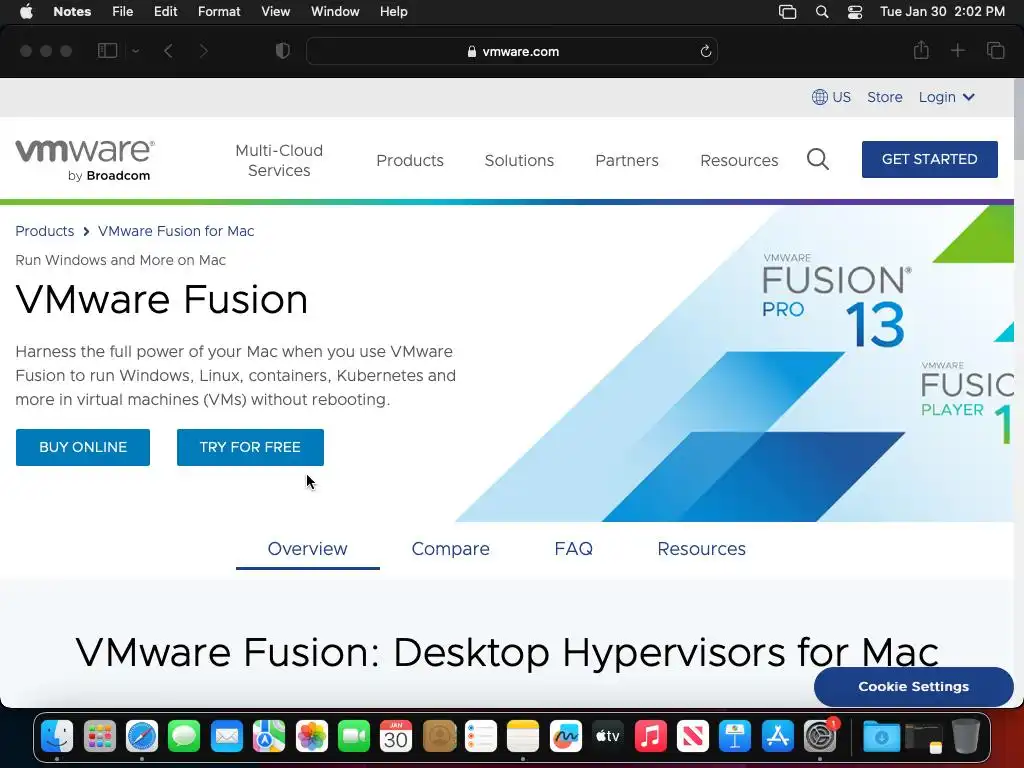The height and width of the screenshot is (768, 1024).
Task: Open Launchpad from the Dock
Action: [x=100, y=737]
